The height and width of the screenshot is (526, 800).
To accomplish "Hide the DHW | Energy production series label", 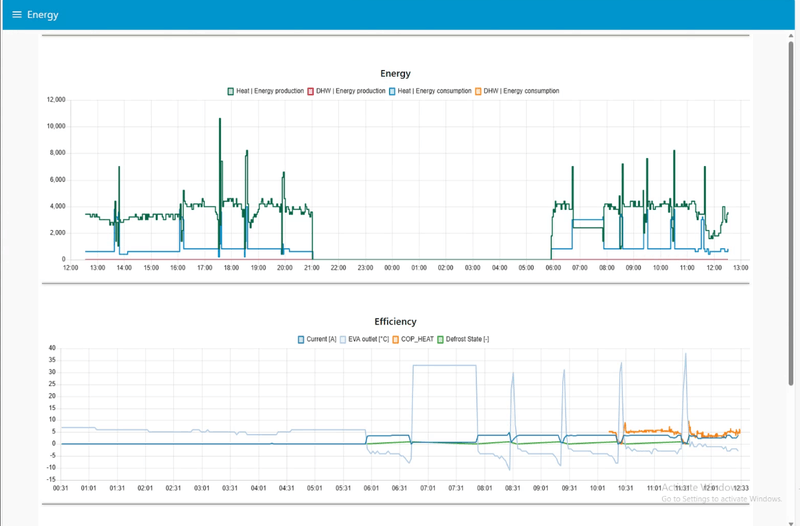I will click(351, 91).
